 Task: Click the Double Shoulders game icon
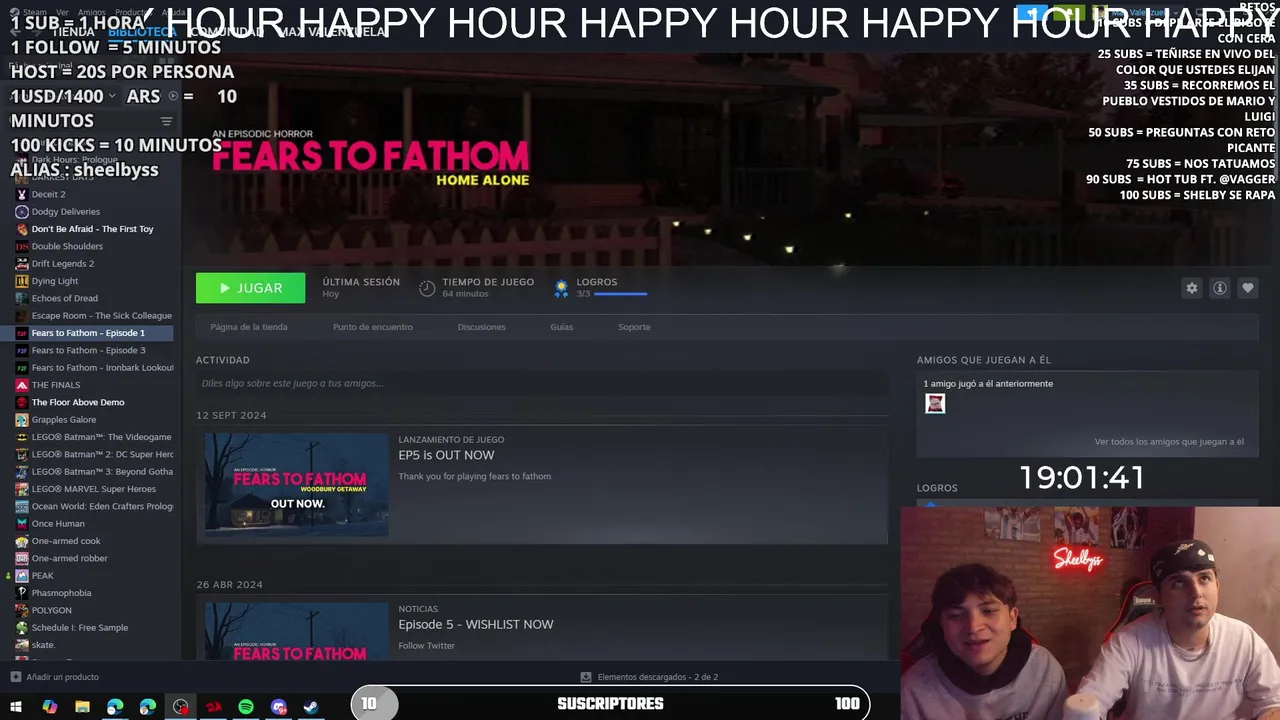(22, 246)
